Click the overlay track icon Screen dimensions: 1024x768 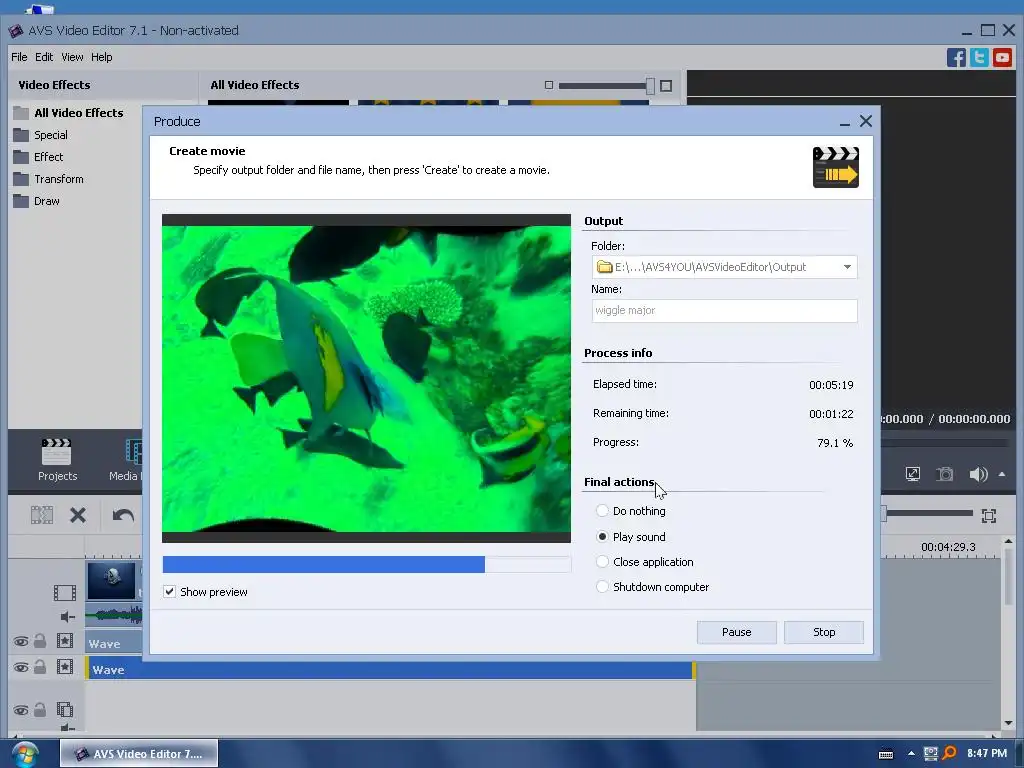click(65, 709)
